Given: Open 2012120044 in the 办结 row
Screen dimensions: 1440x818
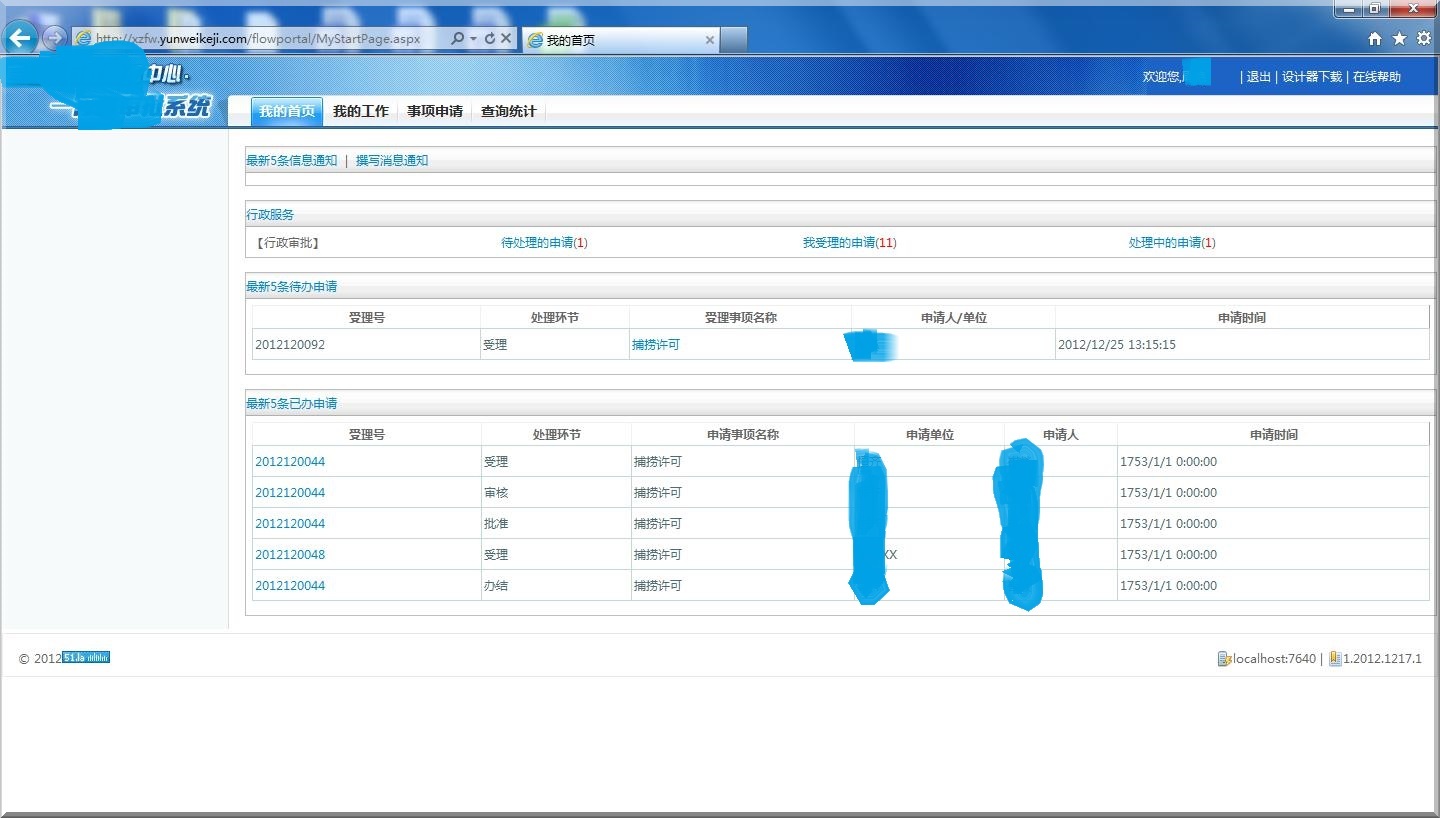Looking at the screenshot, I should click(x=290, y=586).
